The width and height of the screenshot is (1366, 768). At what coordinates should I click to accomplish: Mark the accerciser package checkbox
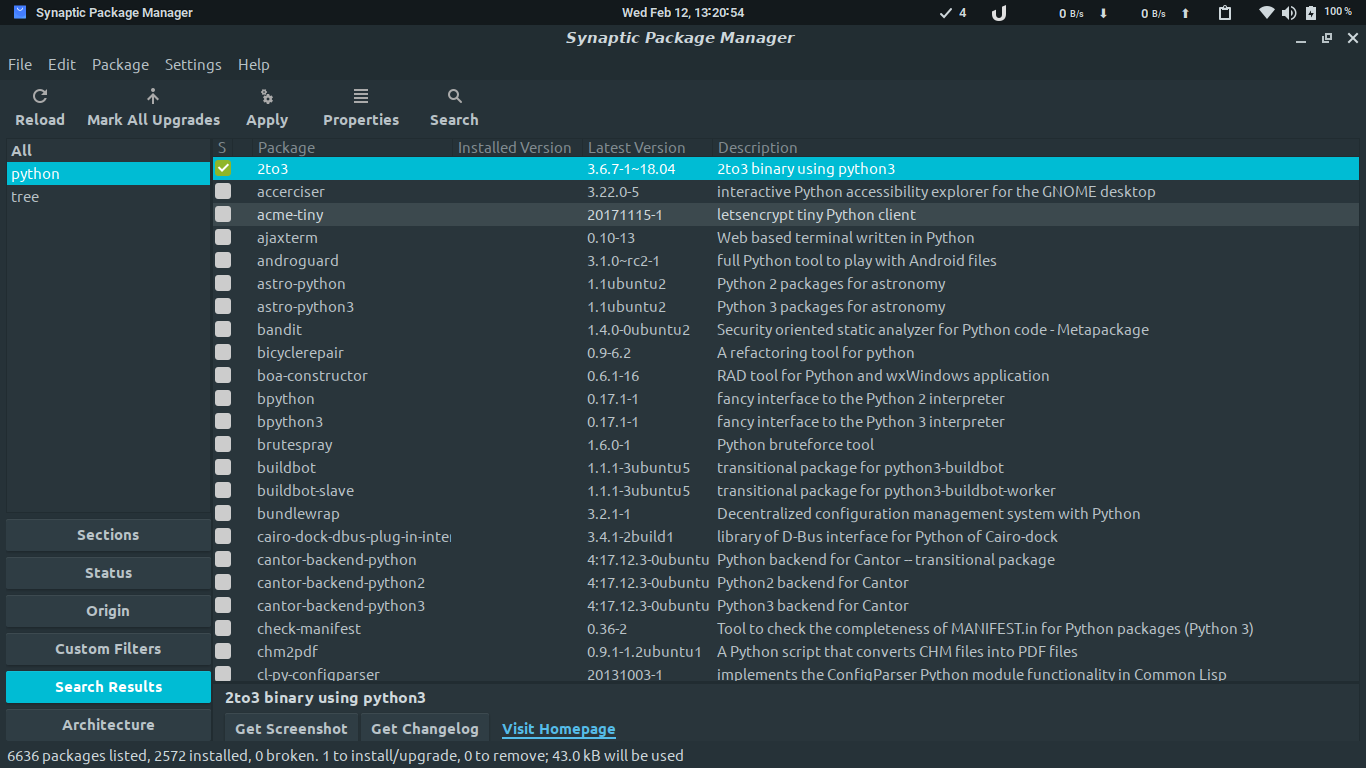click(223, 192)
